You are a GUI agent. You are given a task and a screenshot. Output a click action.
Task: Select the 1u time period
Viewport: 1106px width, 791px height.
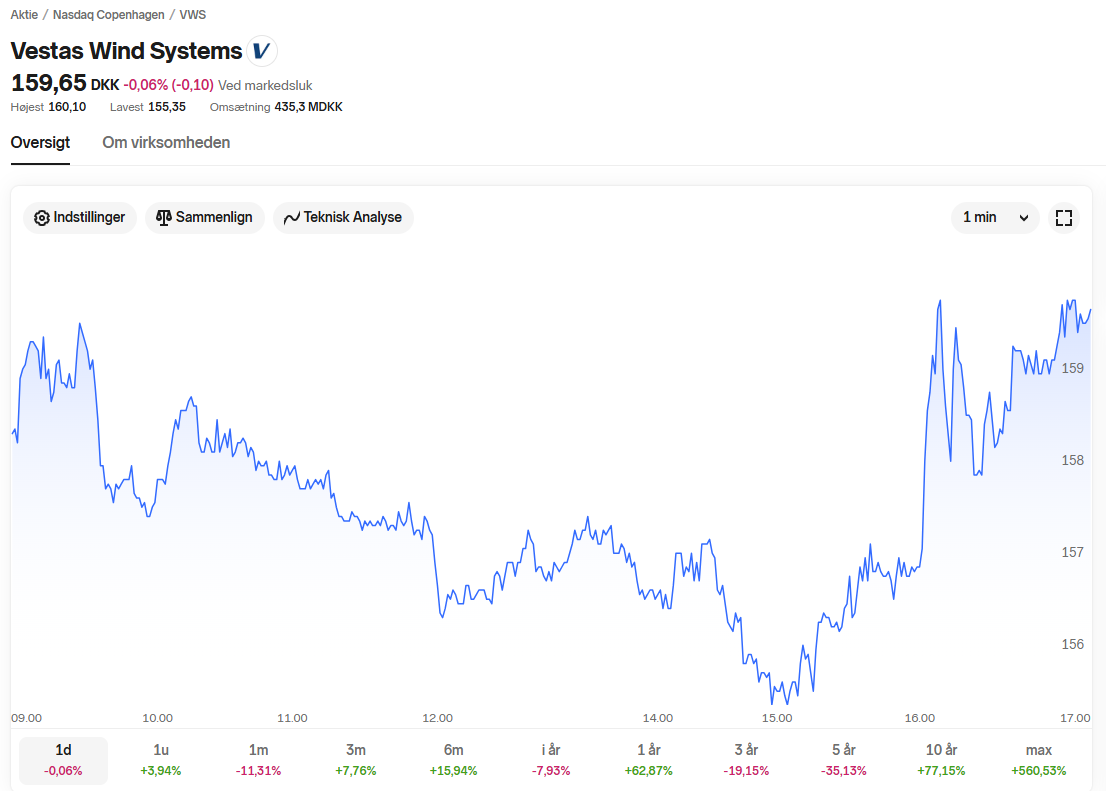(161, 760)
